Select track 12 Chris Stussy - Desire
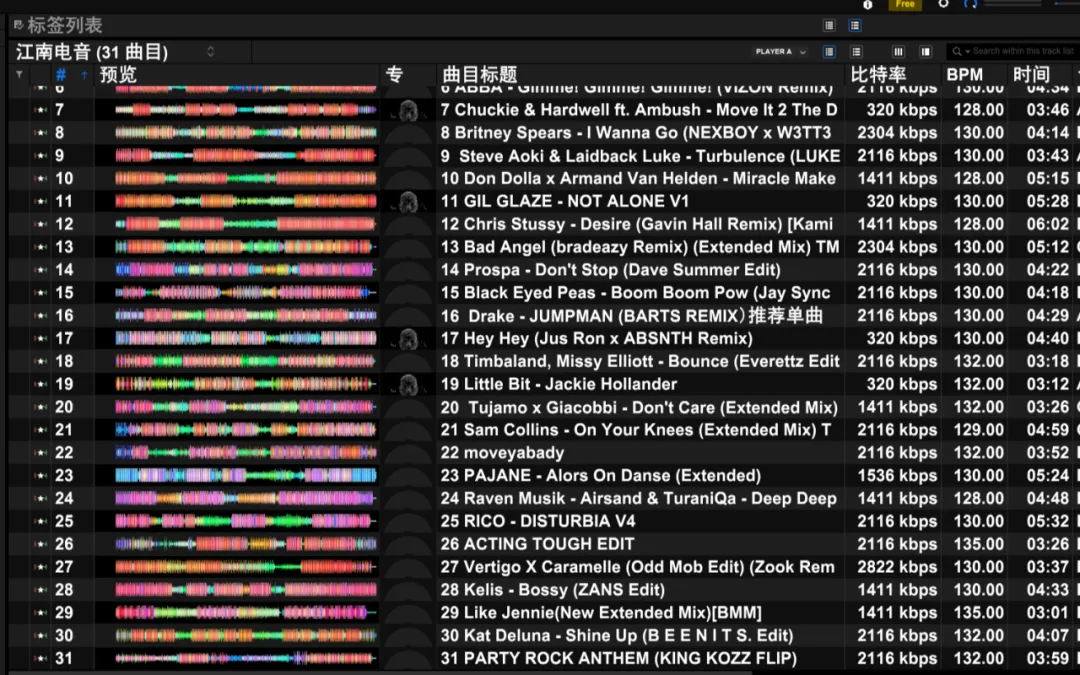 [x=636, y=224]
